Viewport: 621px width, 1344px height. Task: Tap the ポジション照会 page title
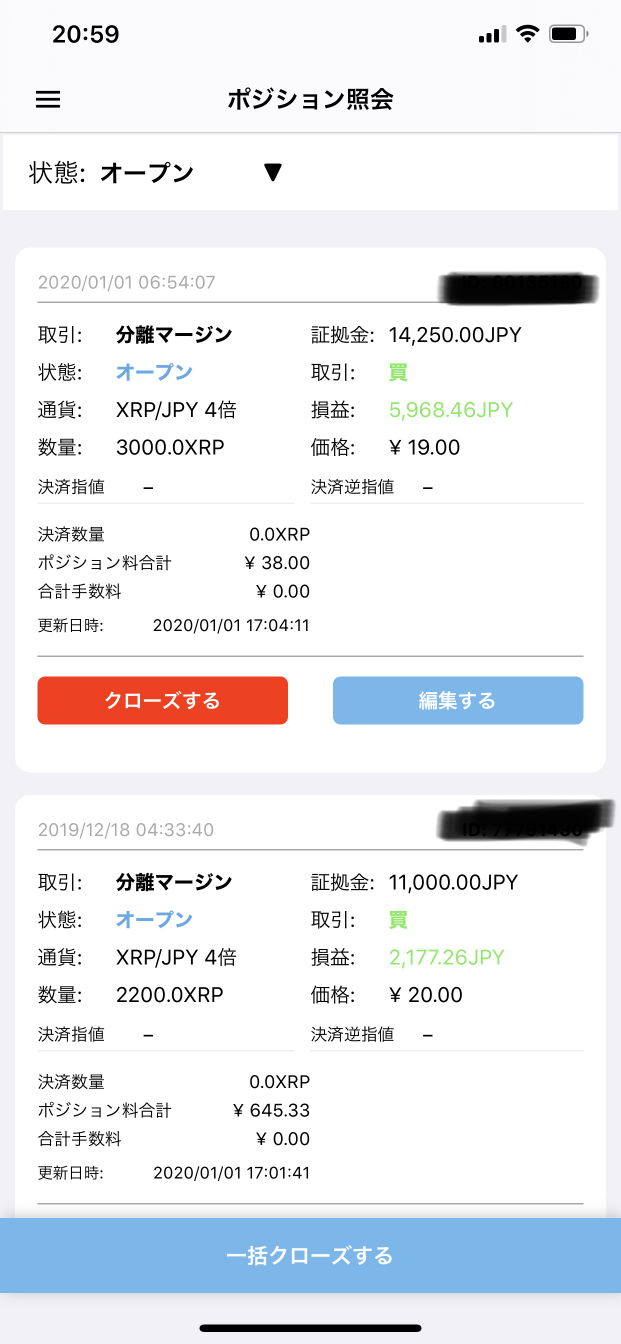pos(310,99)
